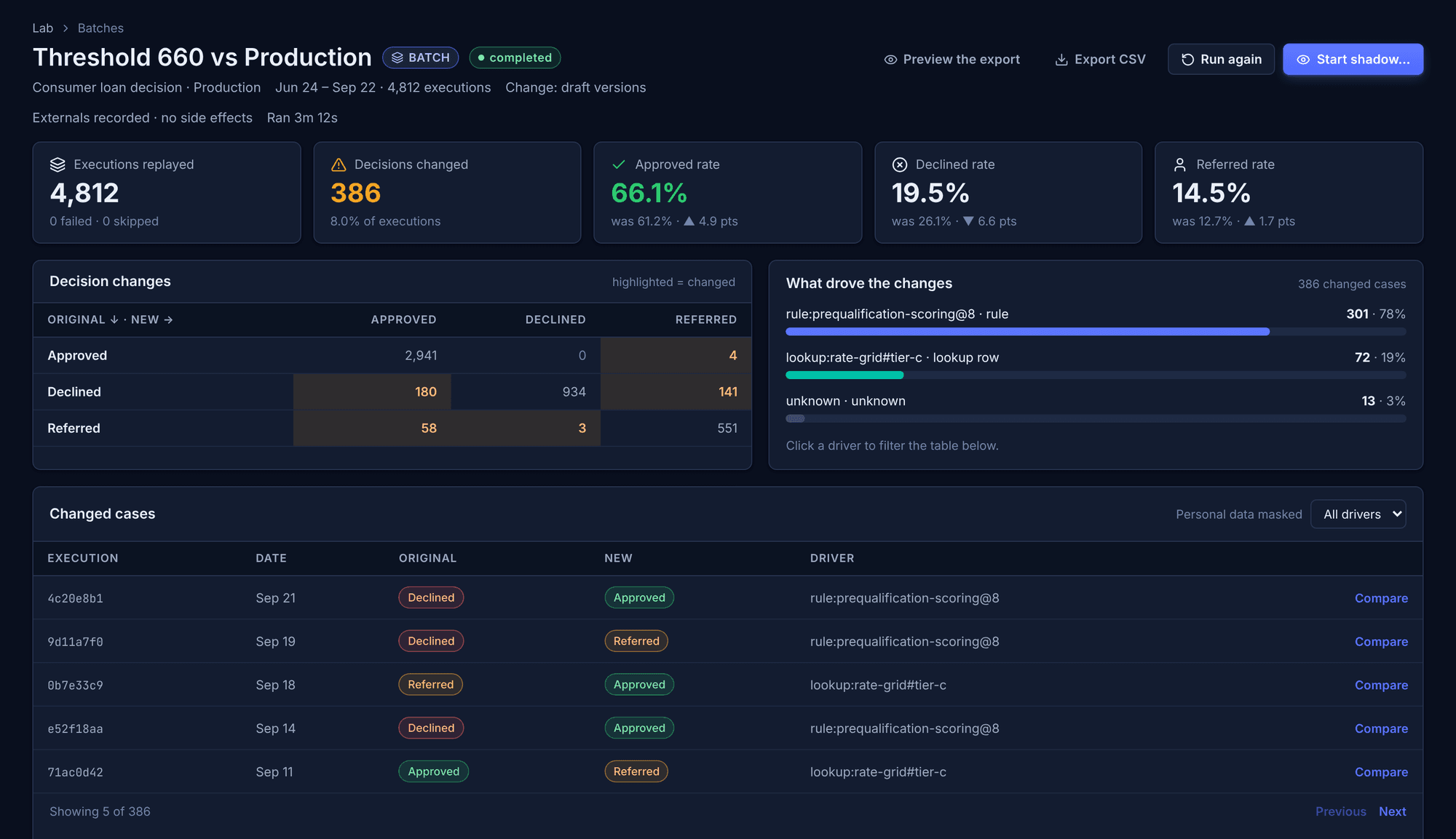Click the right arrow after NEW header
Image resolution: width=1456 pixels, height=839 pixels.
(168, 319)
